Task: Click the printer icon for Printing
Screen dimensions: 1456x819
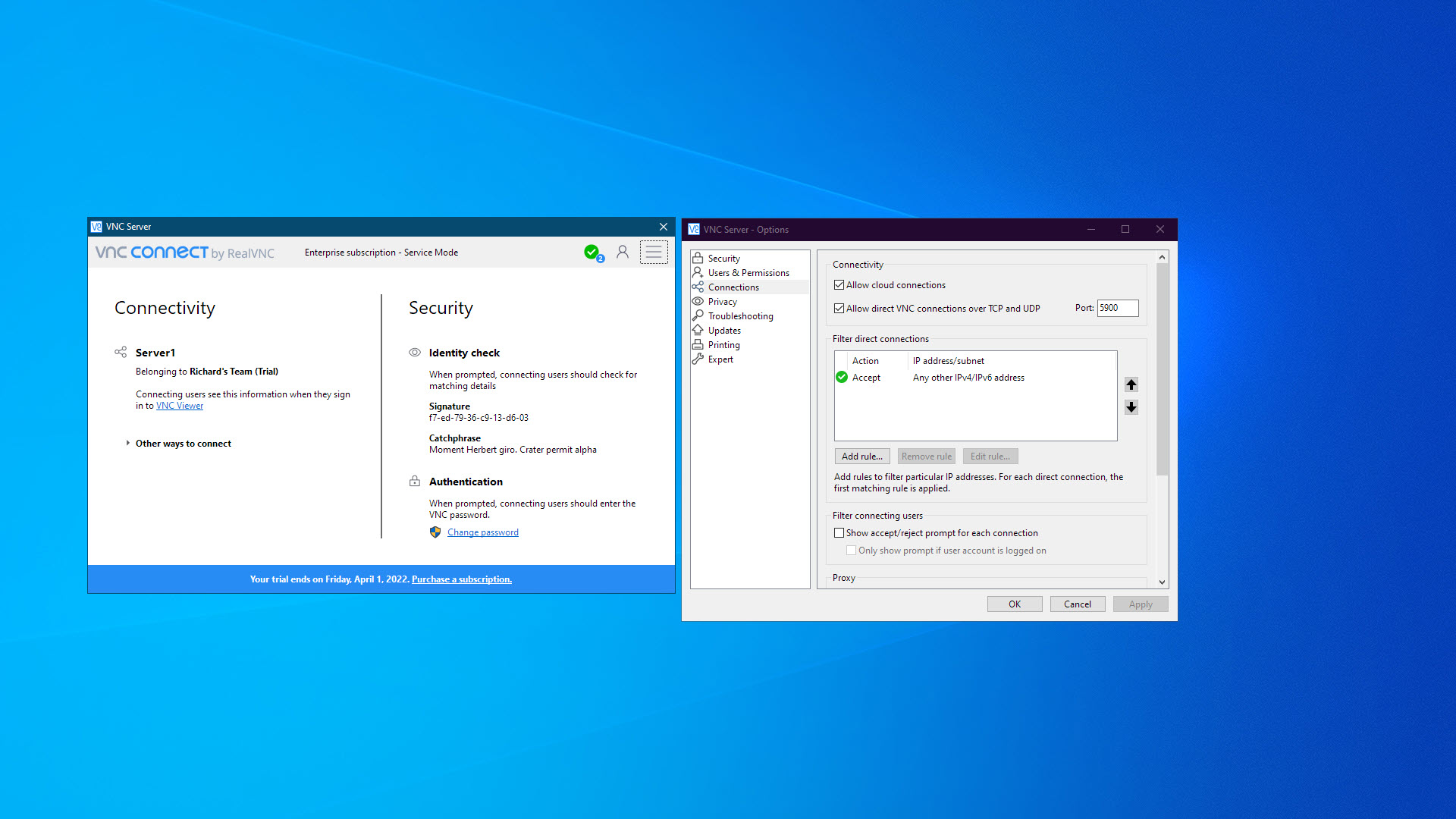Action: (698, 344)
